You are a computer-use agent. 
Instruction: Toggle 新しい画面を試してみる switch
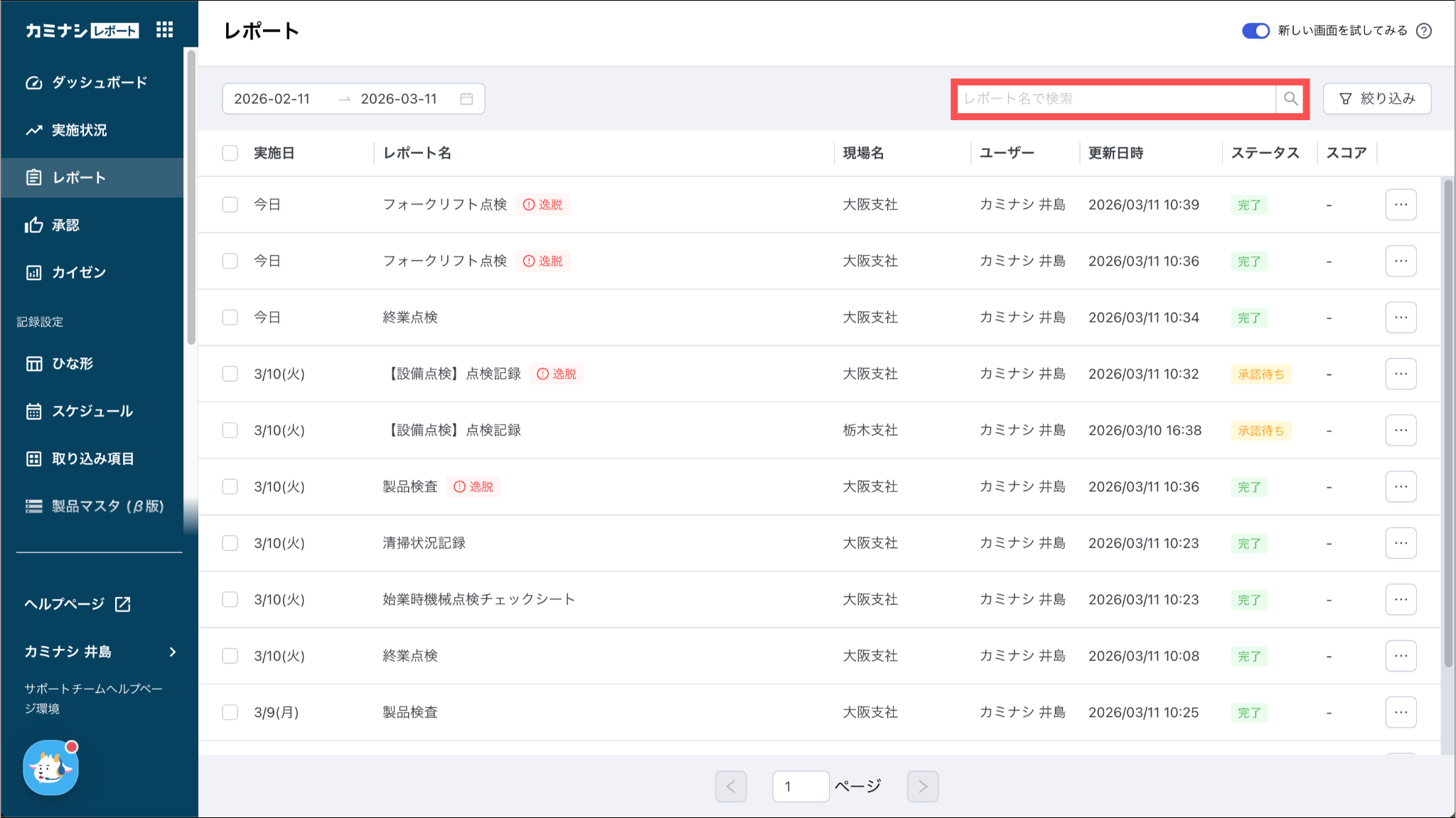point(1256,31)
